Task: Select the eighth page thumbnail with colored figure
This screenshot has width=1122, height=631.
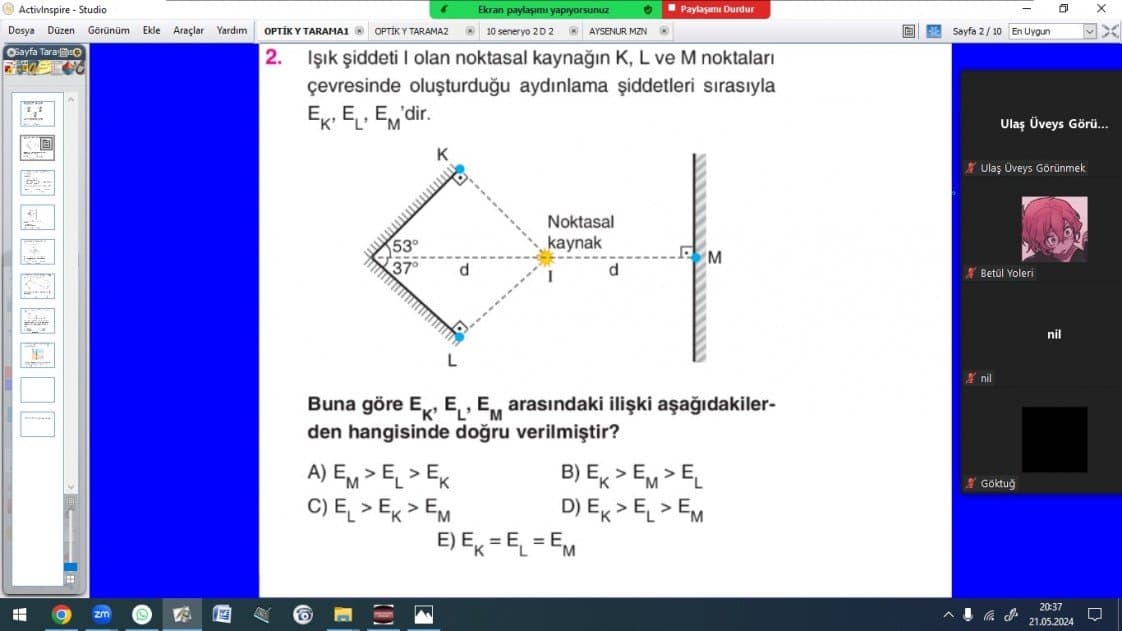Action: (x=37, y=355)
